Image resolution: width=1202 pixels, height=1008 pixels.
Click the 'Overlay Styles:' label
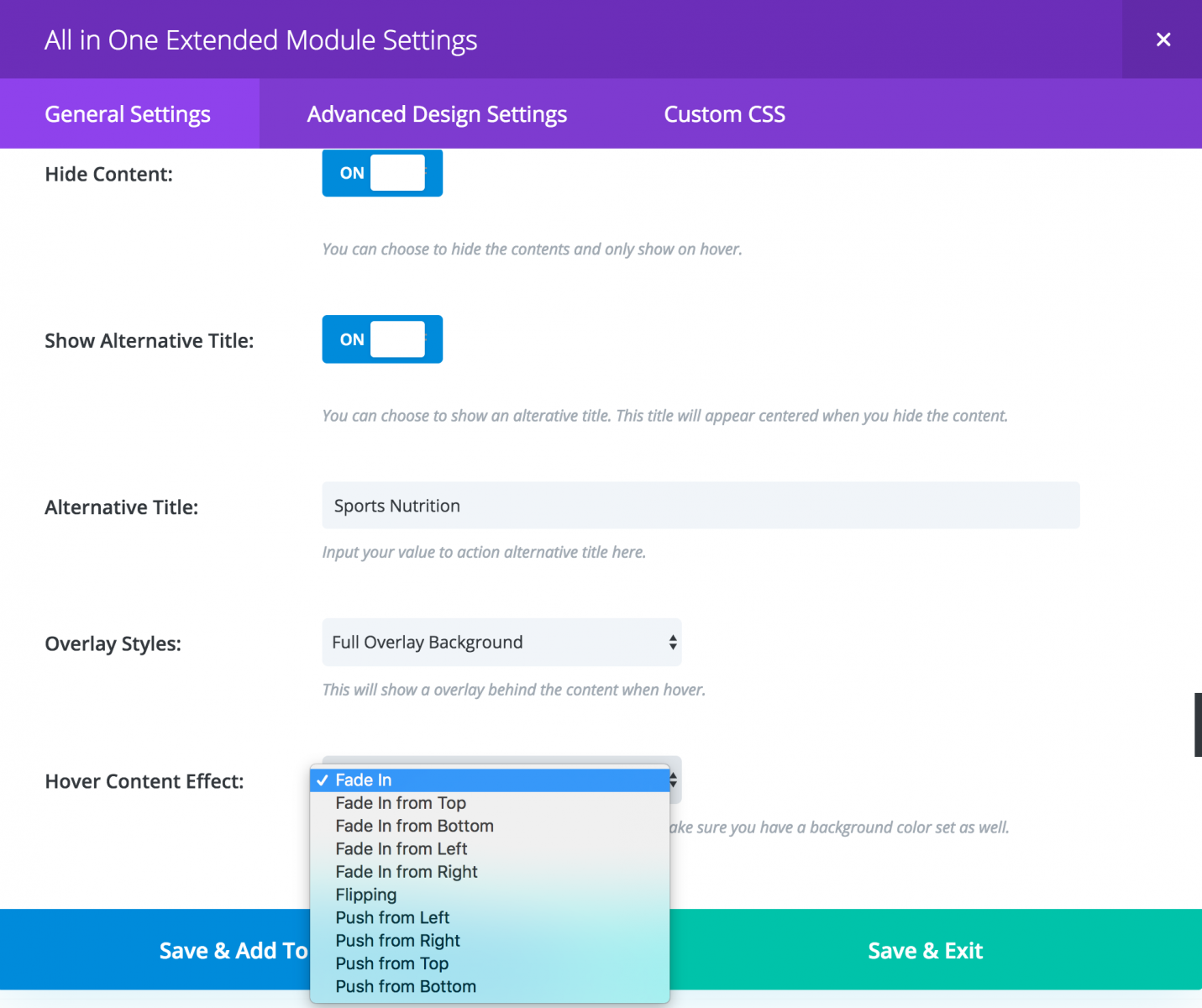113,643
